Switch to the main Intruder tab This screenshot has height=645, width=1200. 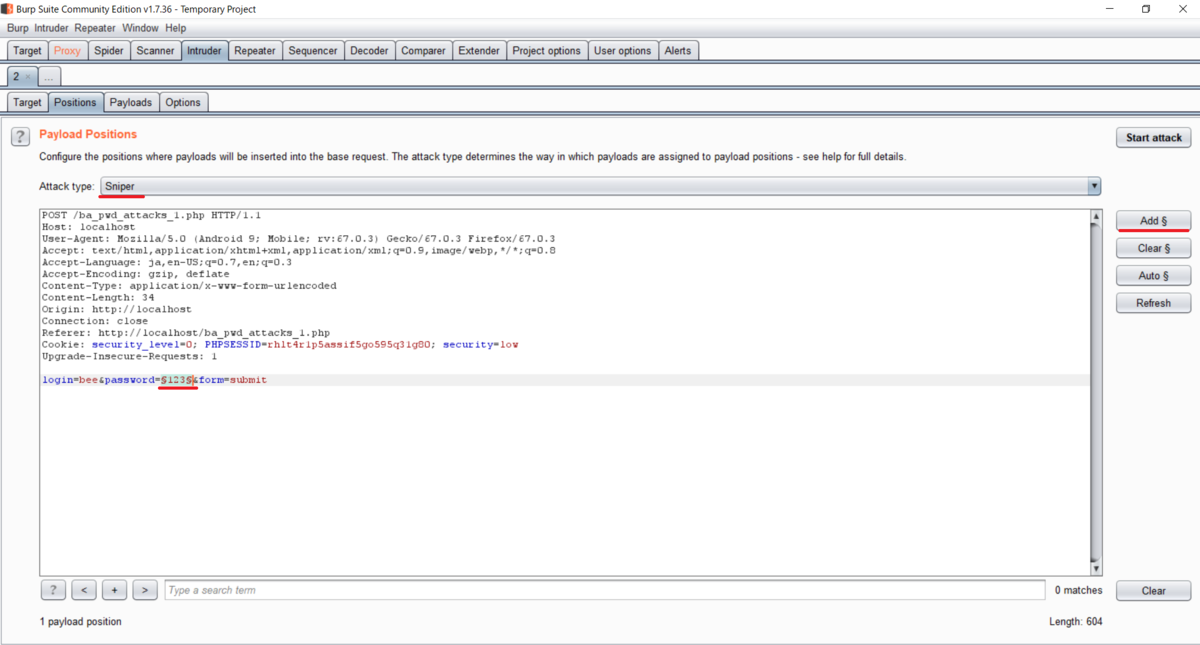point(204,50)
